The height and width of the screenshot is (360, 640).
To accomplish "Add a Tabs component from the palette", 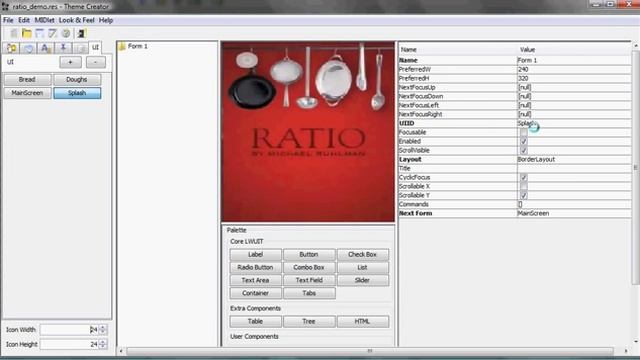I will [x=309, y=293].
